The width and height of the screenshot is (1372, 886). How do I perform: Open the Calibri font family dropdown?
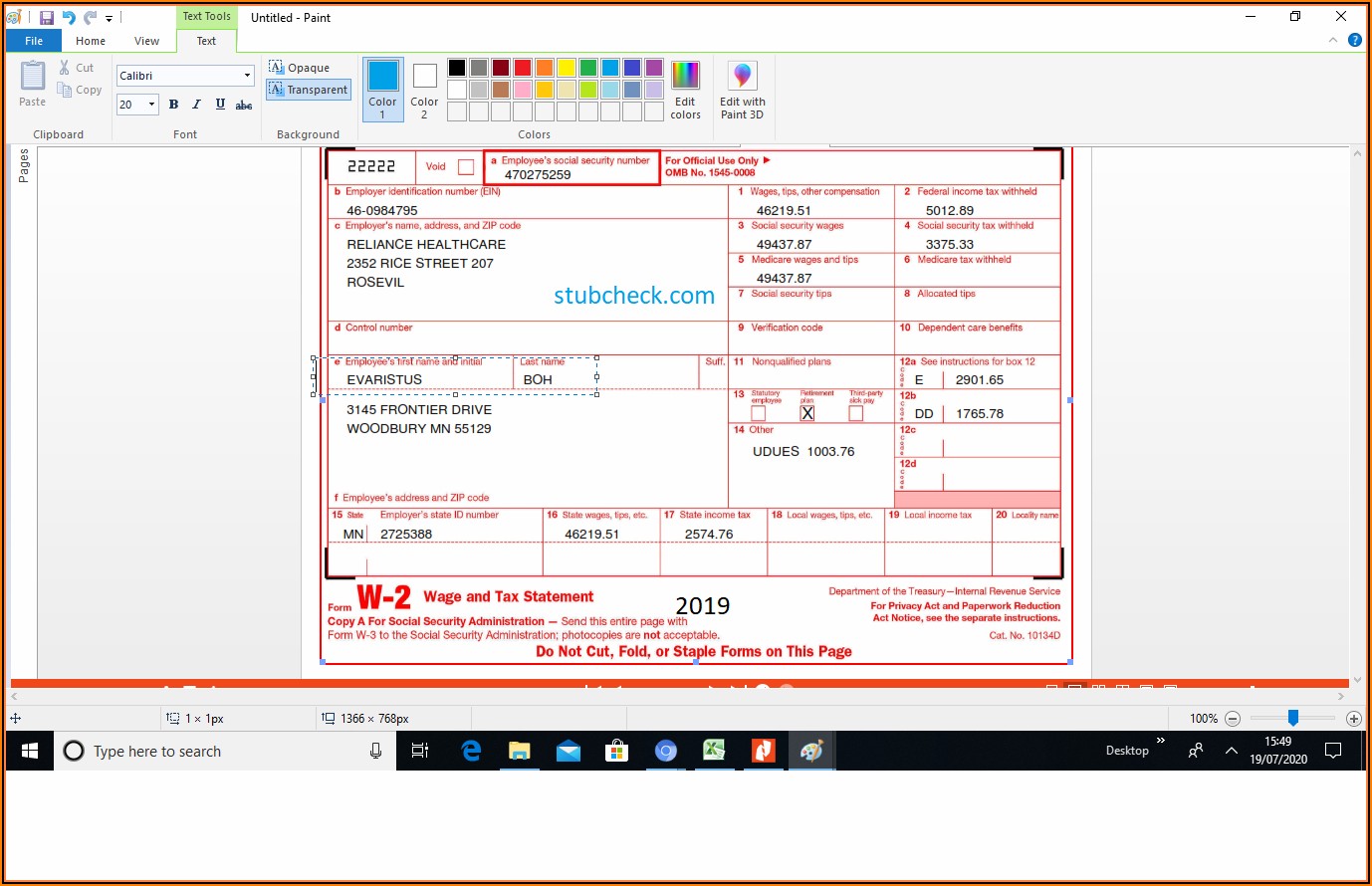[247, 76]
